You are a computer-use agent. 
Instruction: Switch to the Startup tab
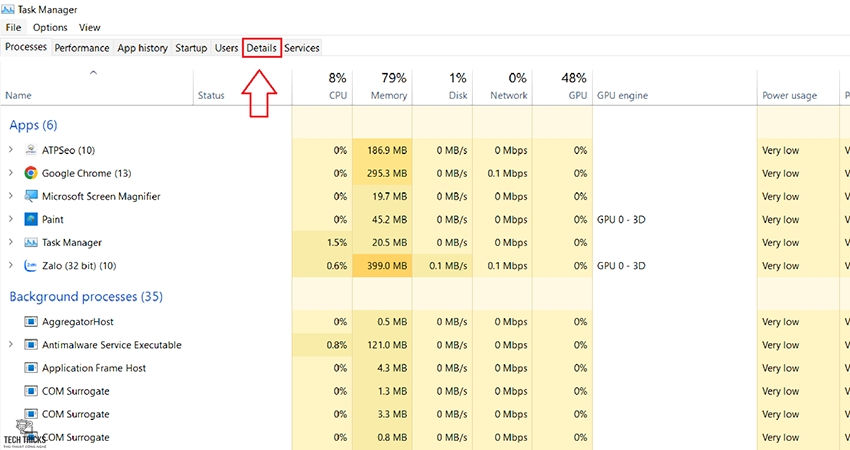(x=191, y=48)
